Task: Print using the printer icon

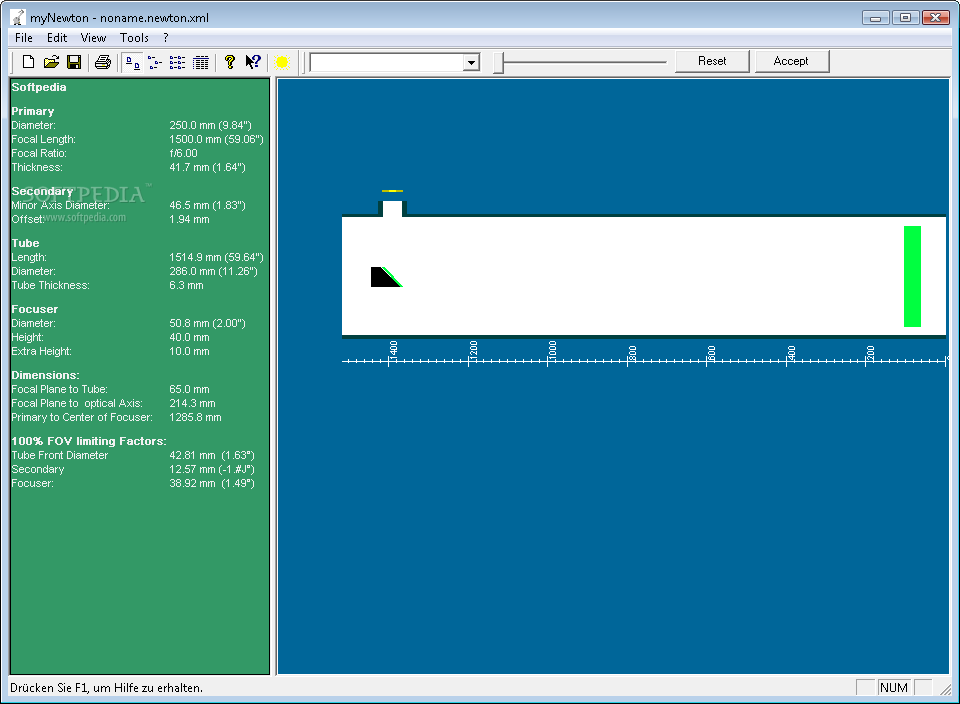Action: 103,62
